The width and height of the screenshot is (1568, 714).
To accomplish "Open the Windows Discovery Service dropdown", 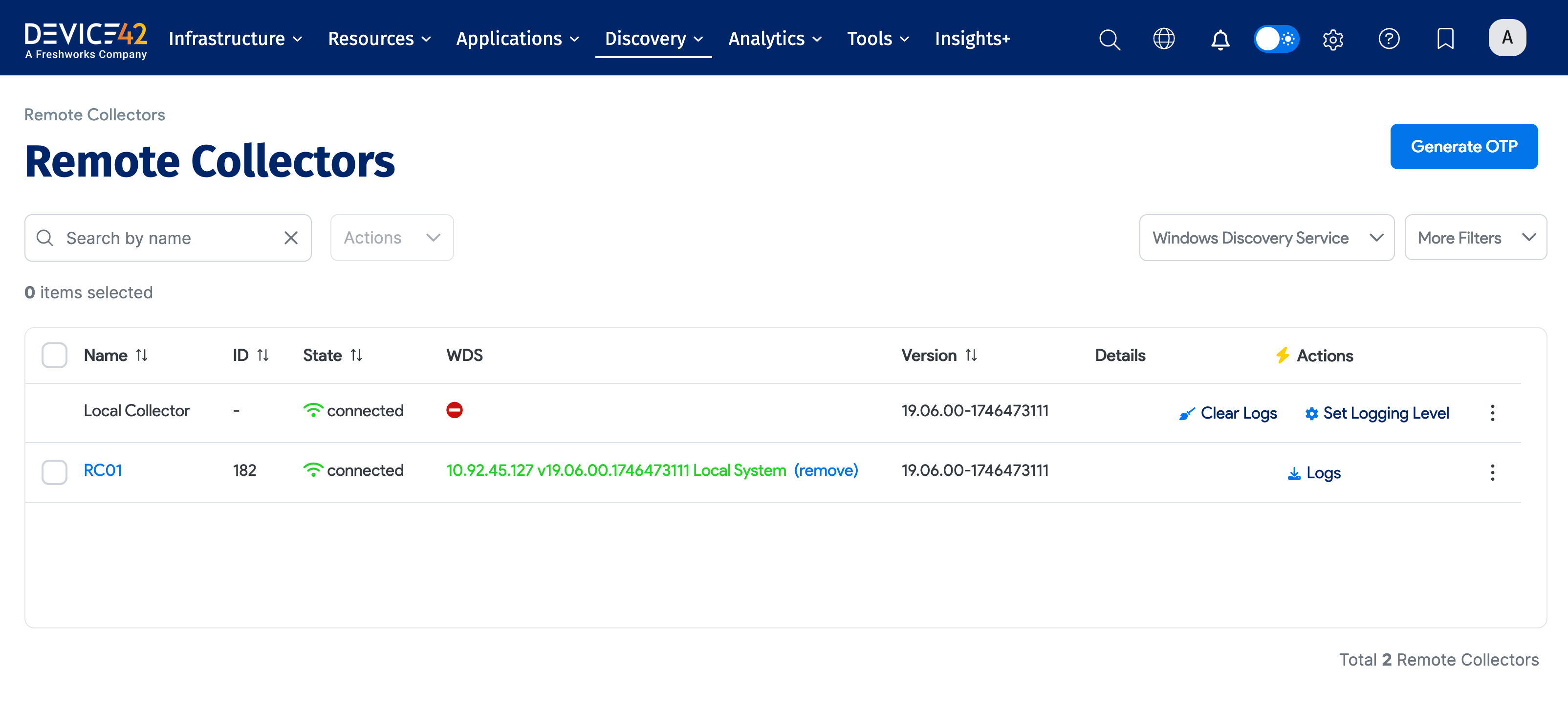I will [x=1266, y=238].
